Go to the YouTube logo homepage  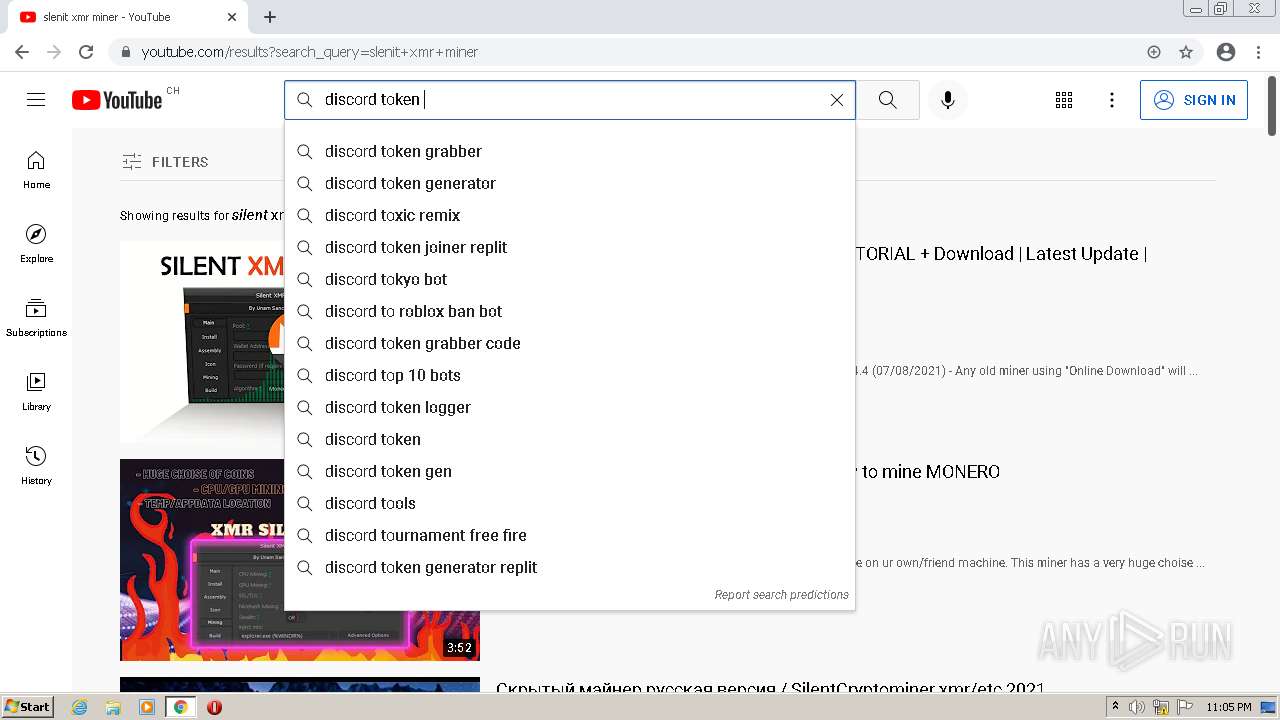tap(117, 100)
